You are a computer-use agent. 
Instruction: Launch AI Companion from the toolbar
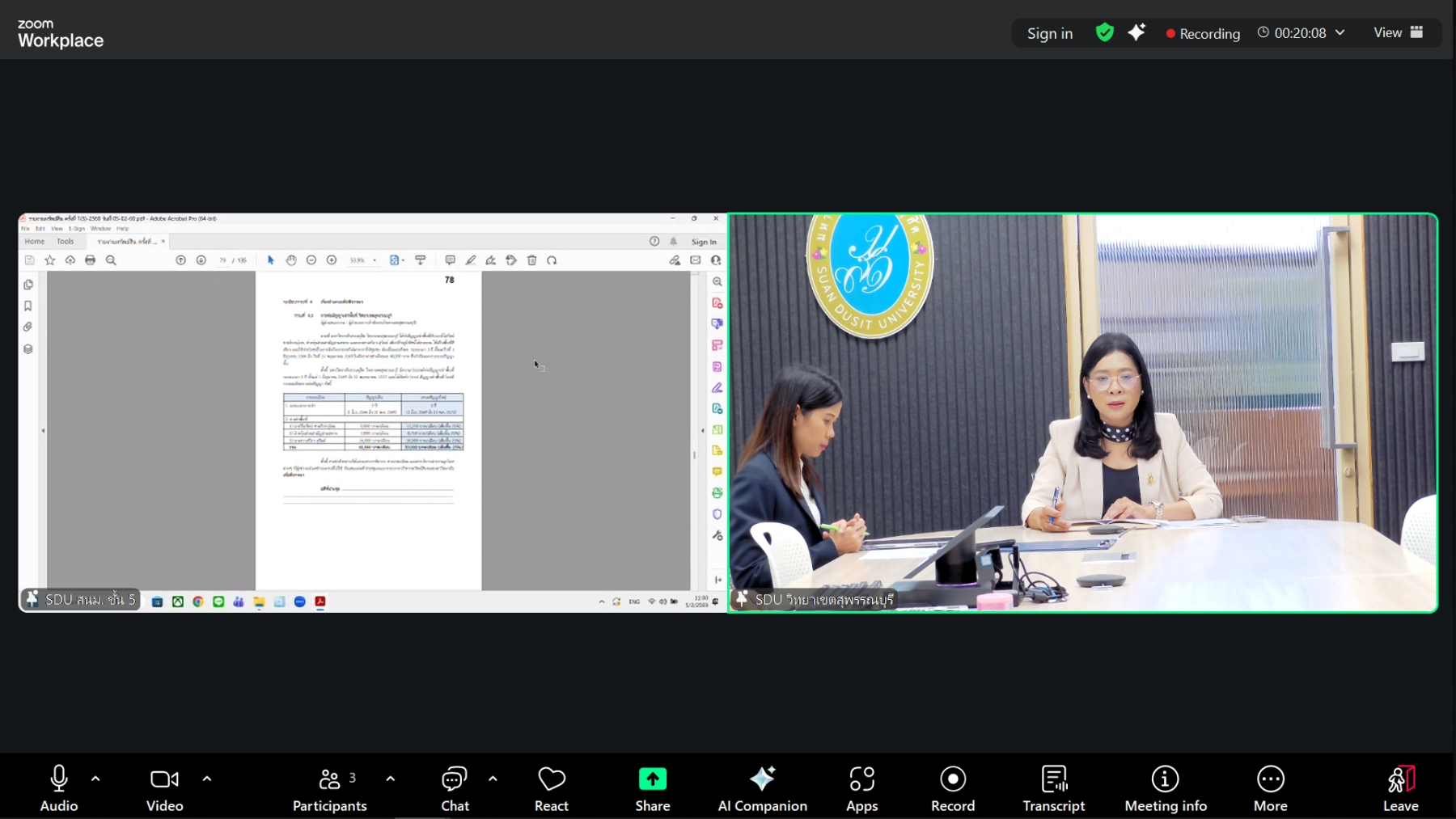click(762, 787)
